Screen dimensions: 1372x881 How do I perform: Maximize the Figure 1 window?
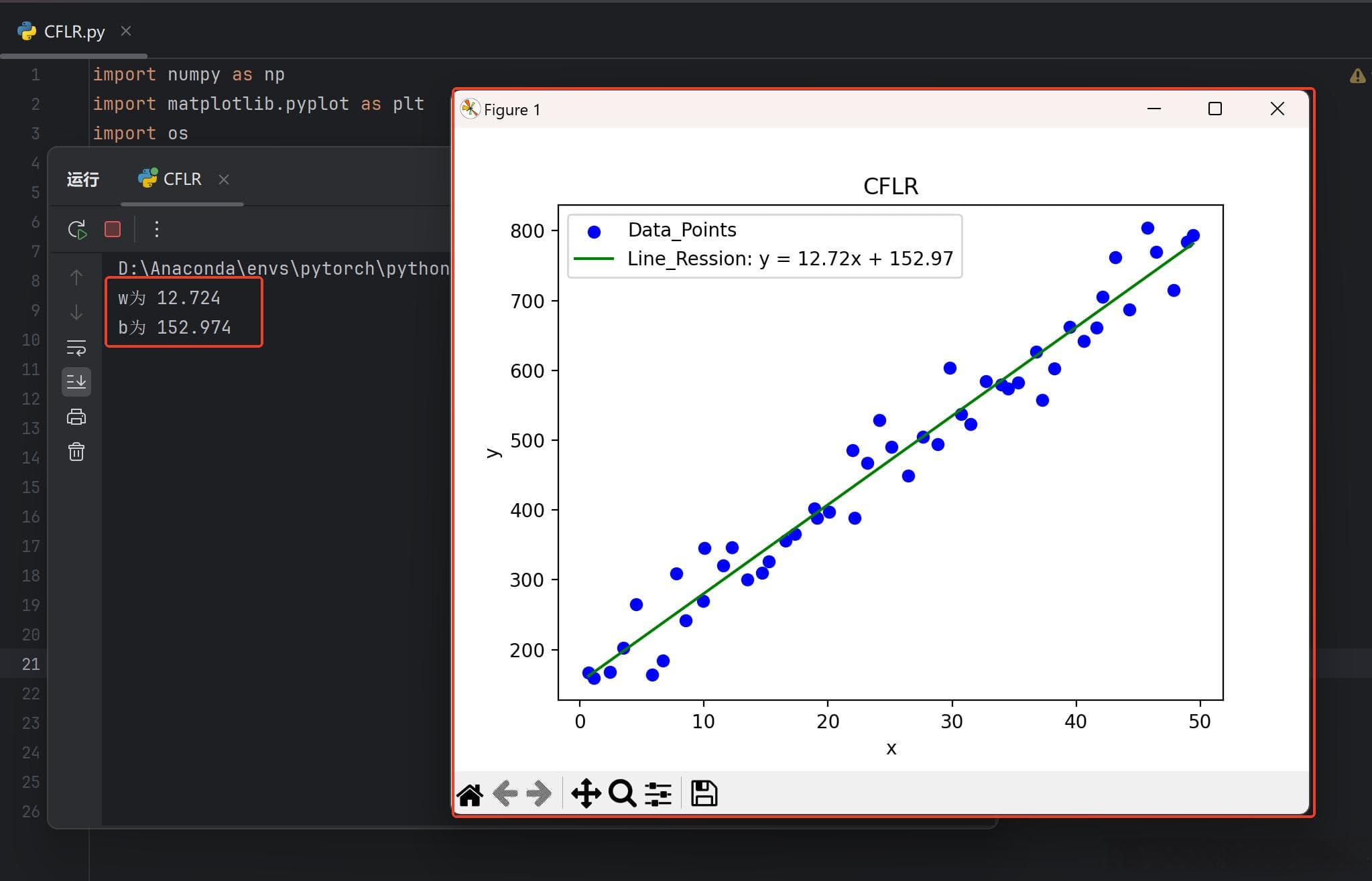[x=1215, y=109]
